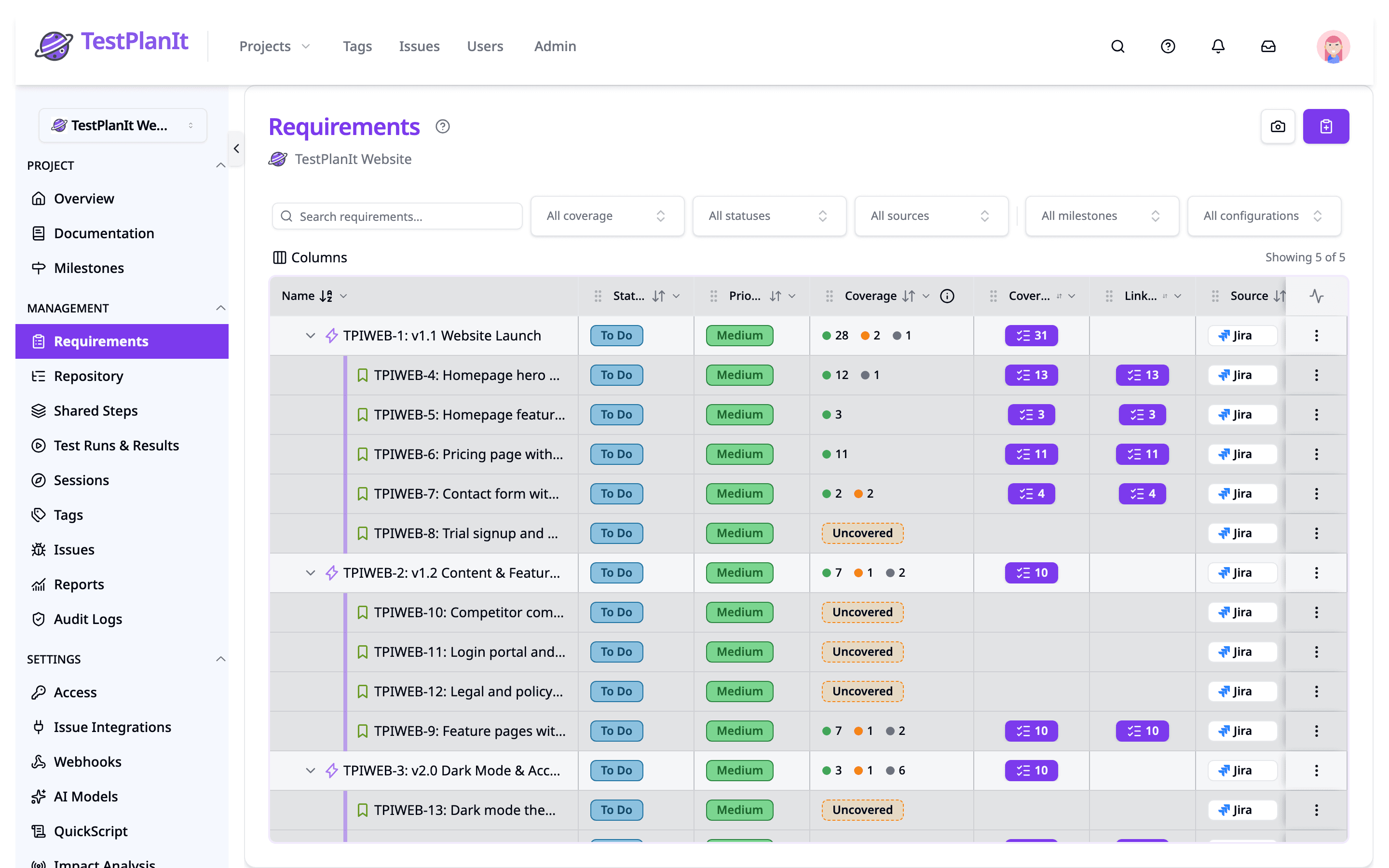Open the inbox tray icon

[x=1268, y=46]
